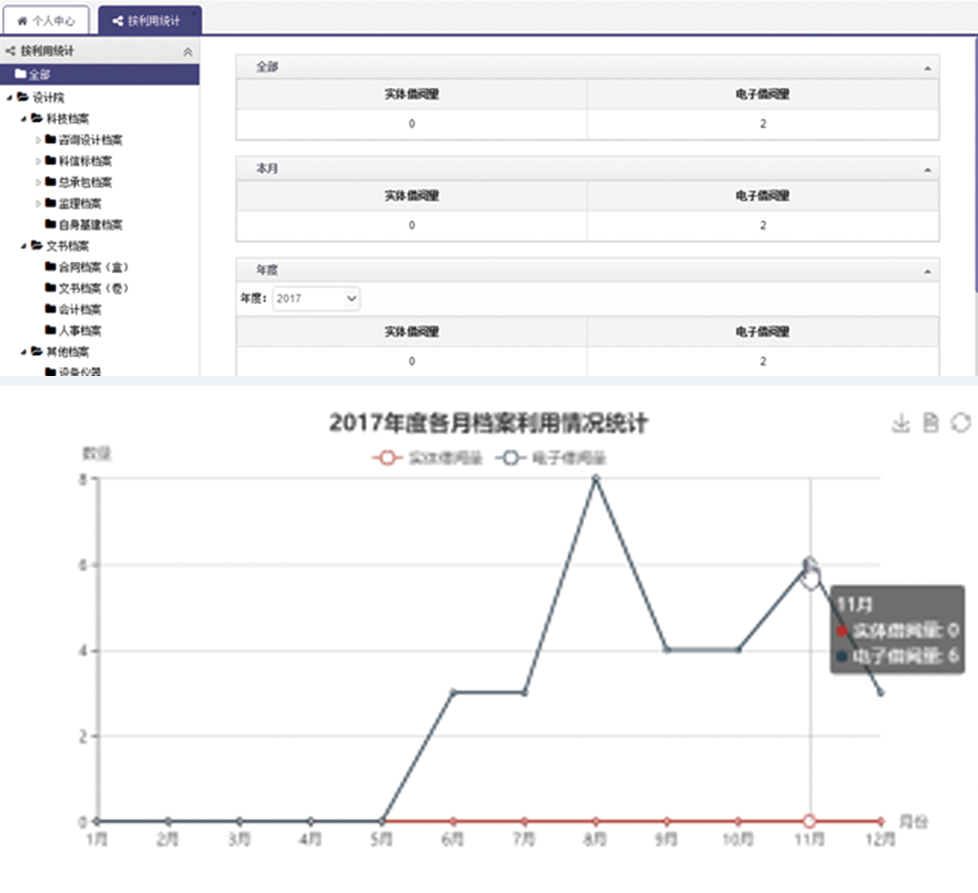The width and height of the screenshot is (978, 893).
Task: Click the folder icon next to 会计档案
Action: (50, 309)
